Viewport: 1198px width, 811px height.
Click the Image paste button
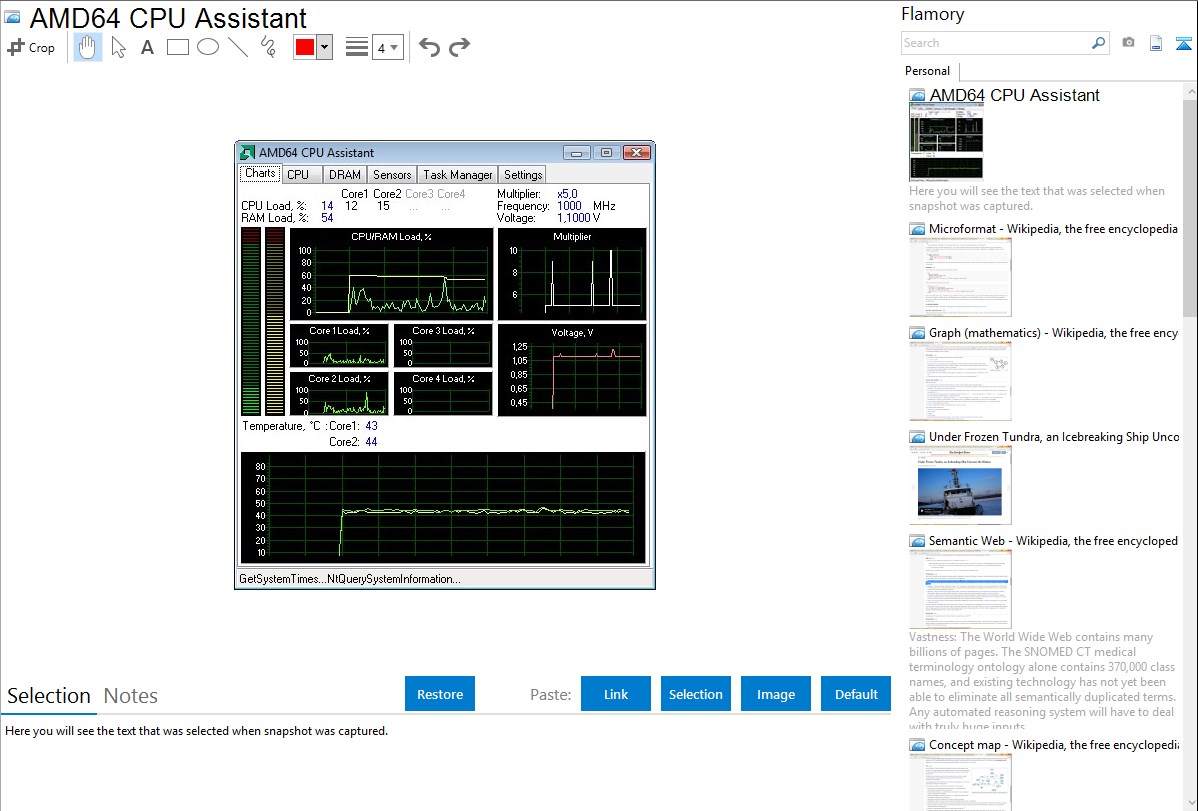coord(776,694)
